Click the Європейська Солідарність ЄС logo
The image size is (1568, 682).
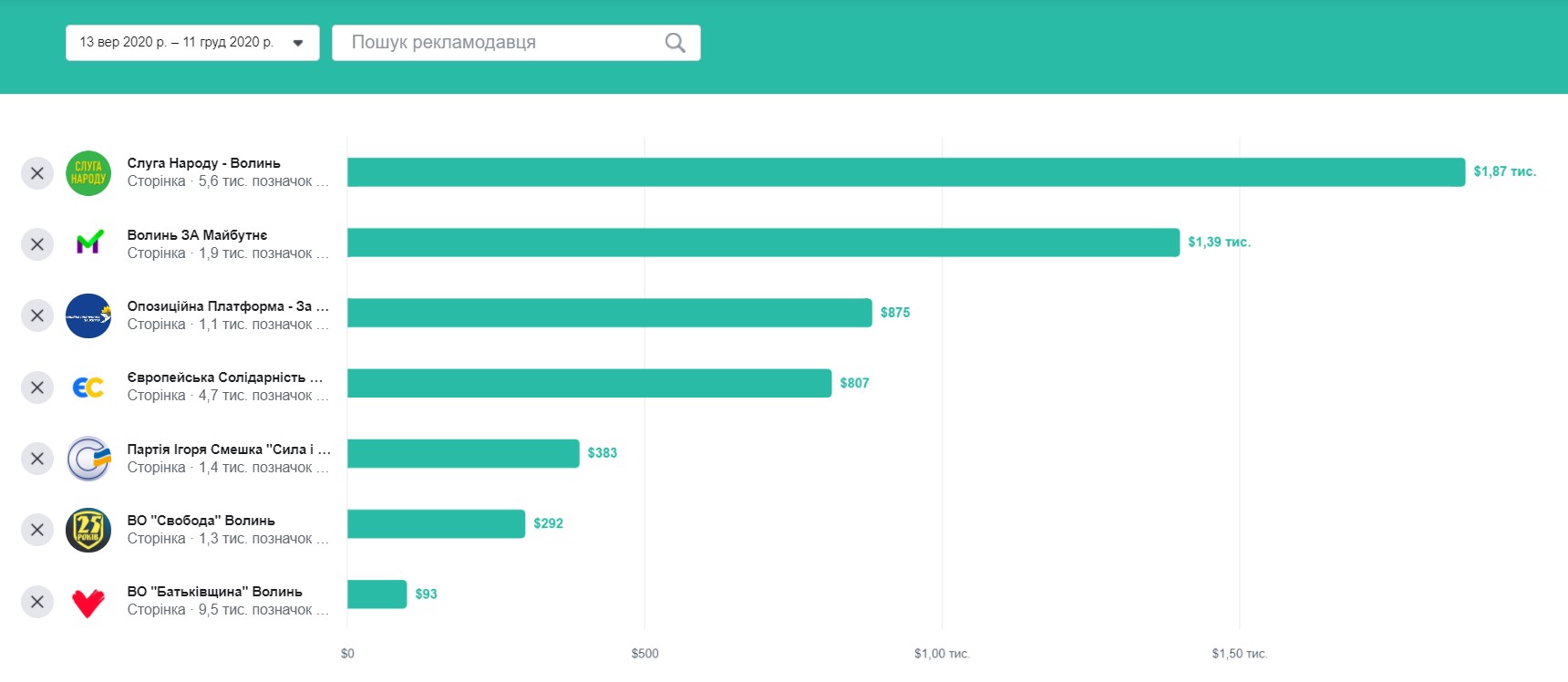88,387
